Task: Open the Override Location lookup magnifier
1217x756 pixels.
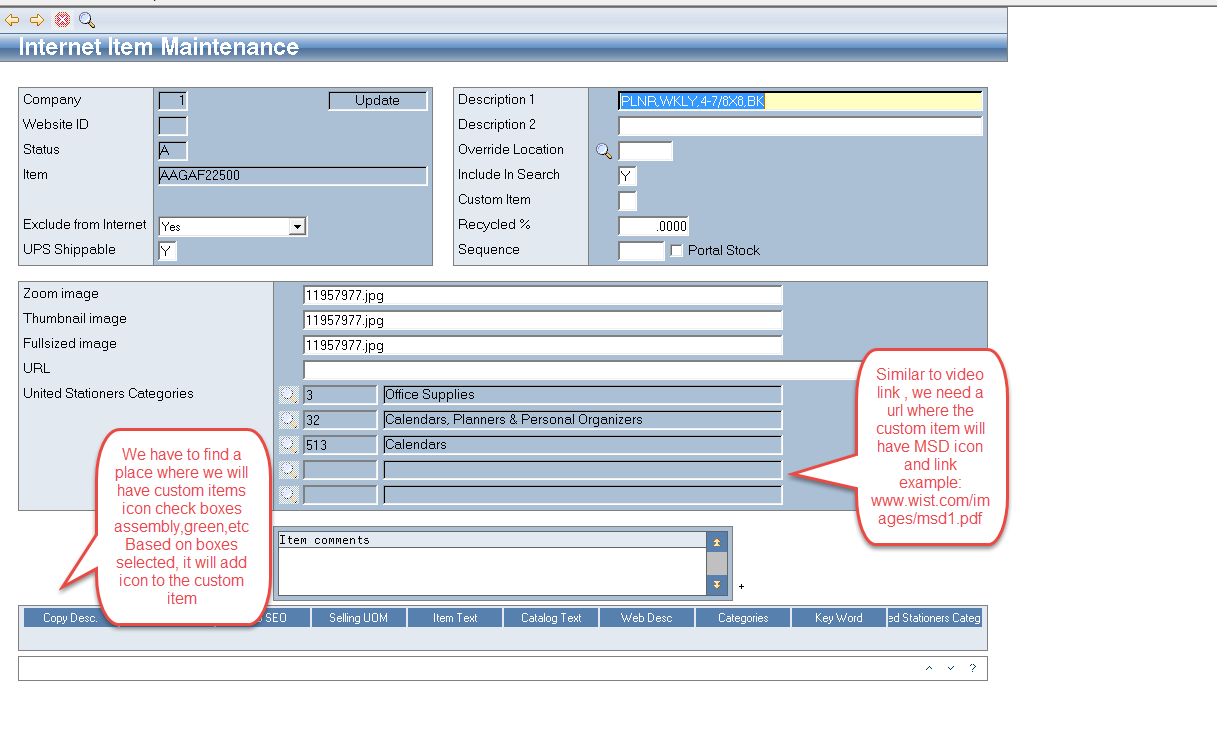Action: click(x=604, y=151)
